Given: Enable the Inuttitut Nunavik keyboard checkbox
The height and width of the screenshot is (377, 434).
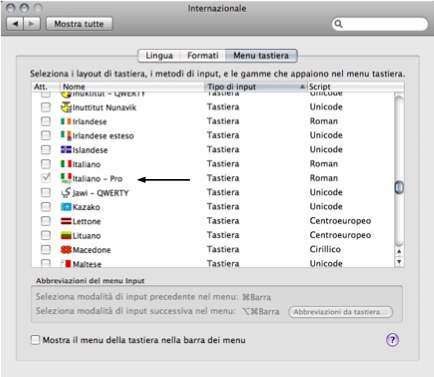Looking at the screenshot, I should pyautogui.click(x=46, y=107).
